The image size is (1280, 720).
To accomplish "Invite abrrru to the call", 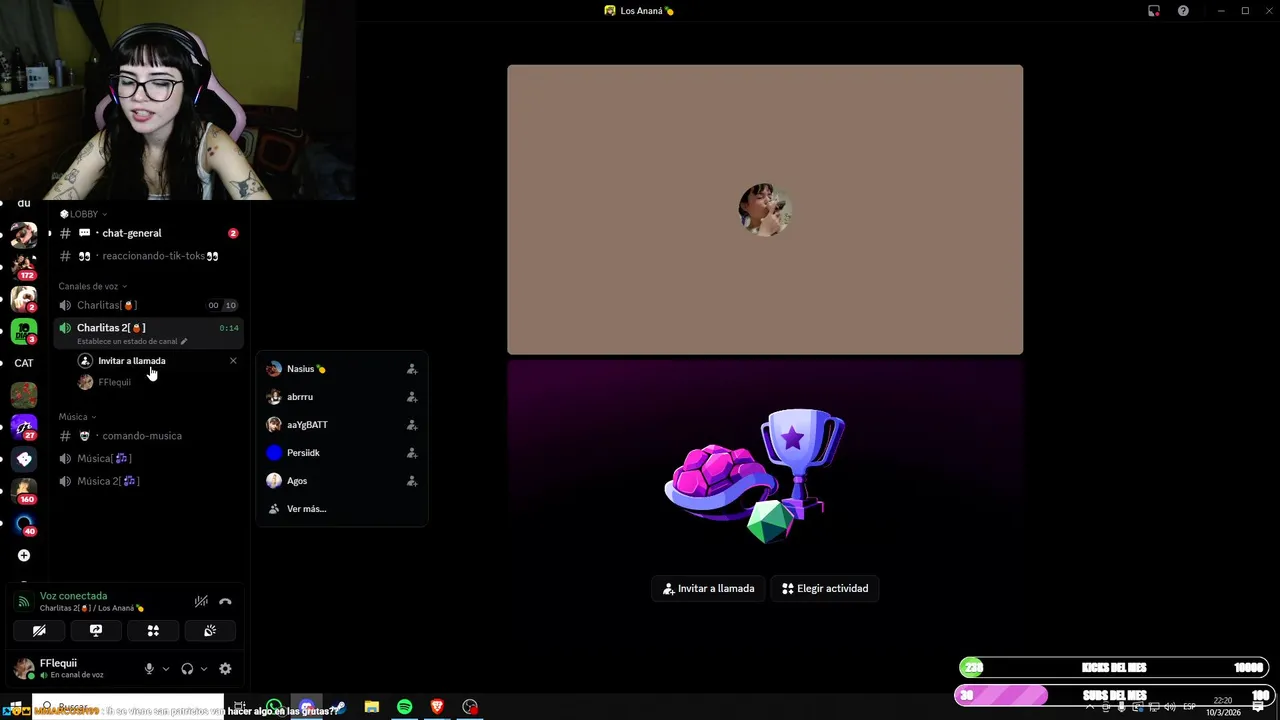I will [x=342, y=397].
